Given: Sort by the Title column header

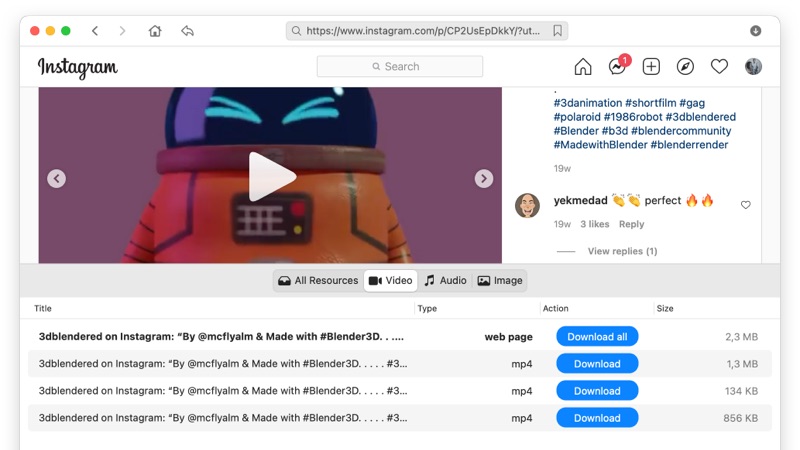Looking at the screenshot, I should [43, 308].
